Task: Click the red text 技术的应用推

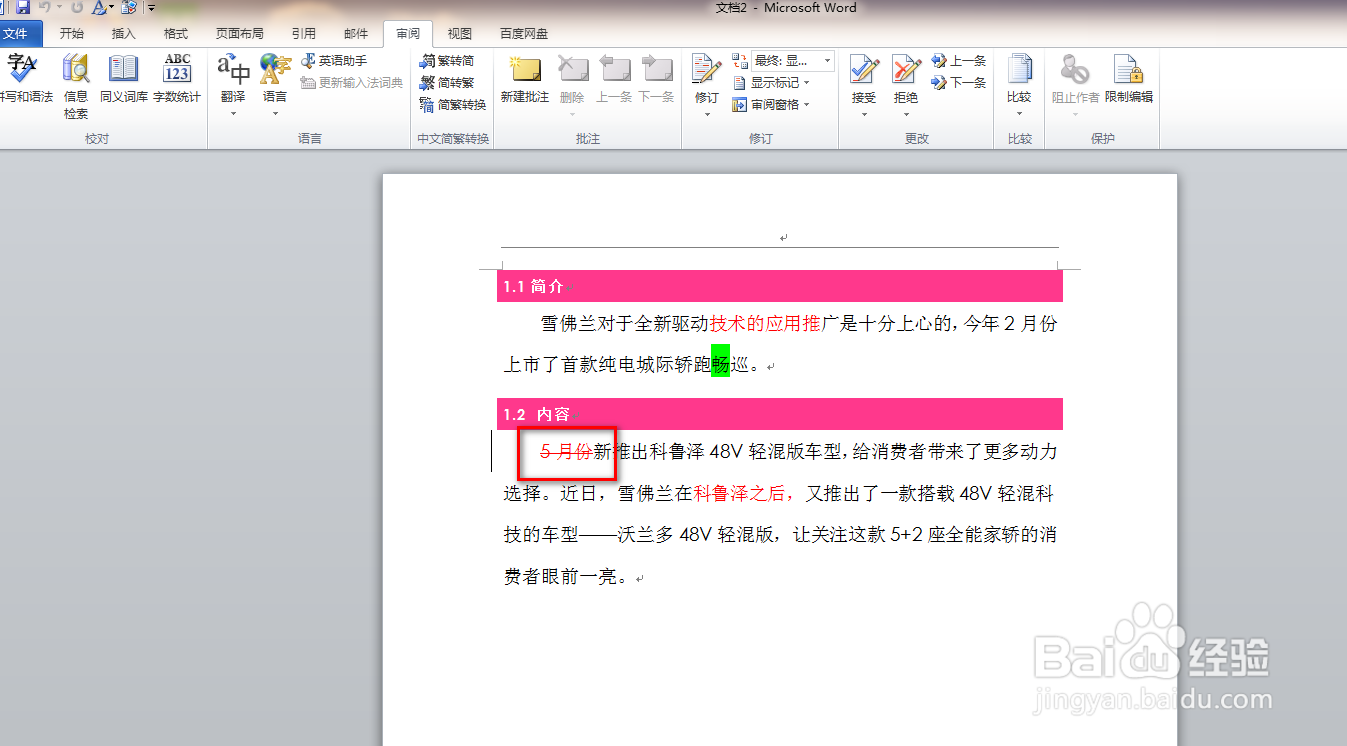Action: pos(765,324)
